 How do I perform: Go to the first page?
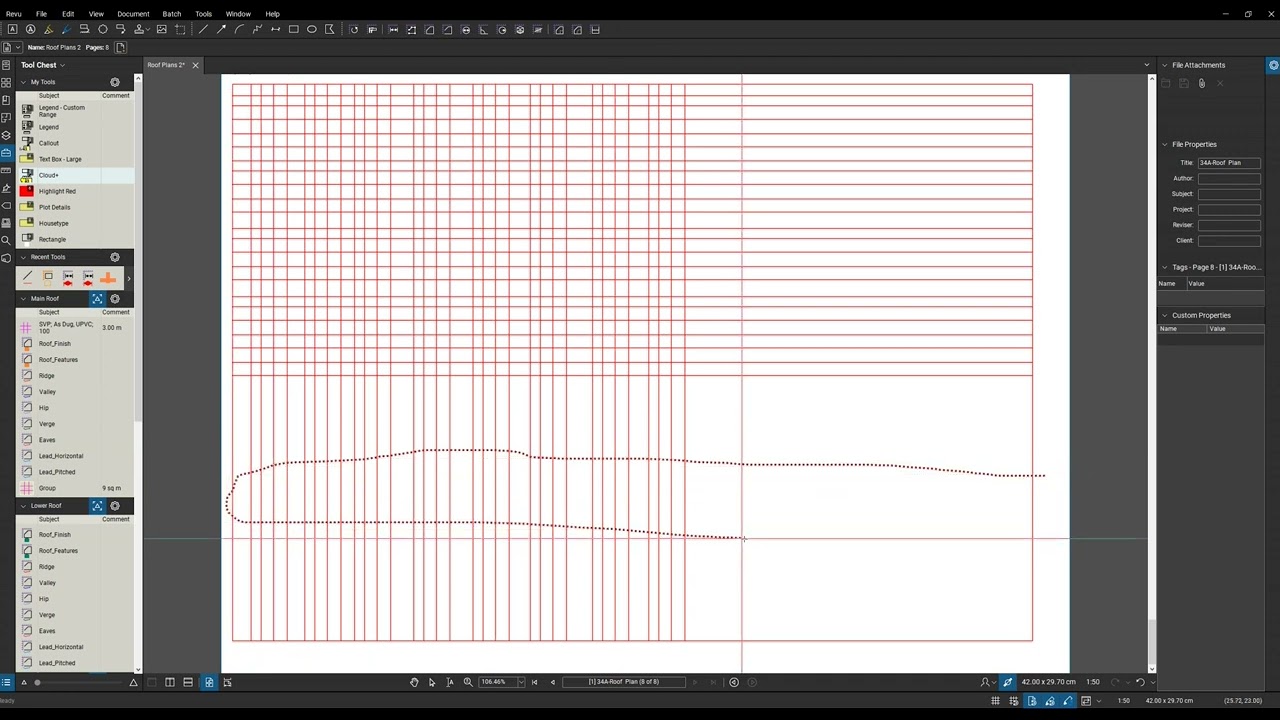coord(534,682)
